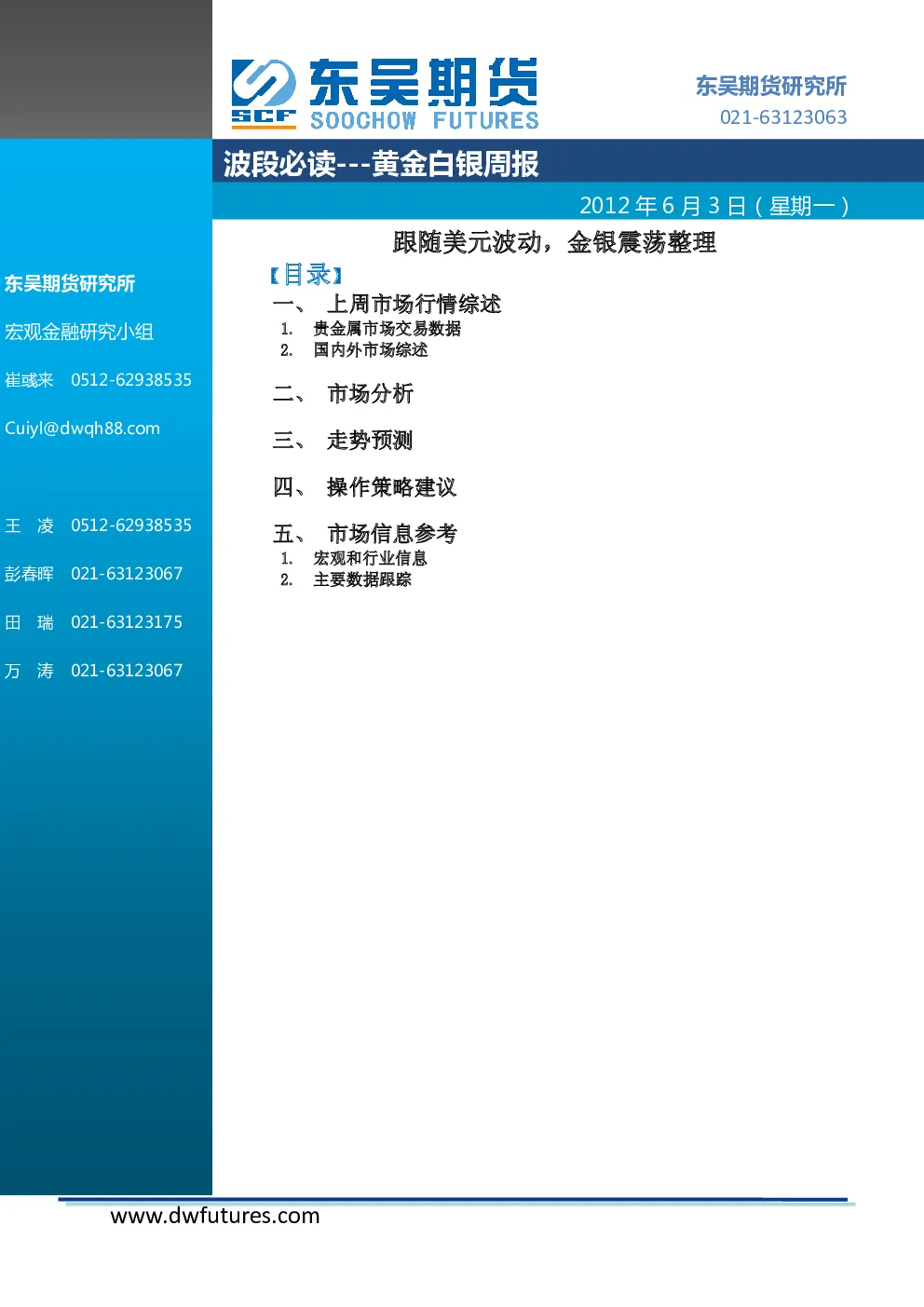Click section 四、操作策略建议
924x1307 pixels.
(x=364, y=487)
